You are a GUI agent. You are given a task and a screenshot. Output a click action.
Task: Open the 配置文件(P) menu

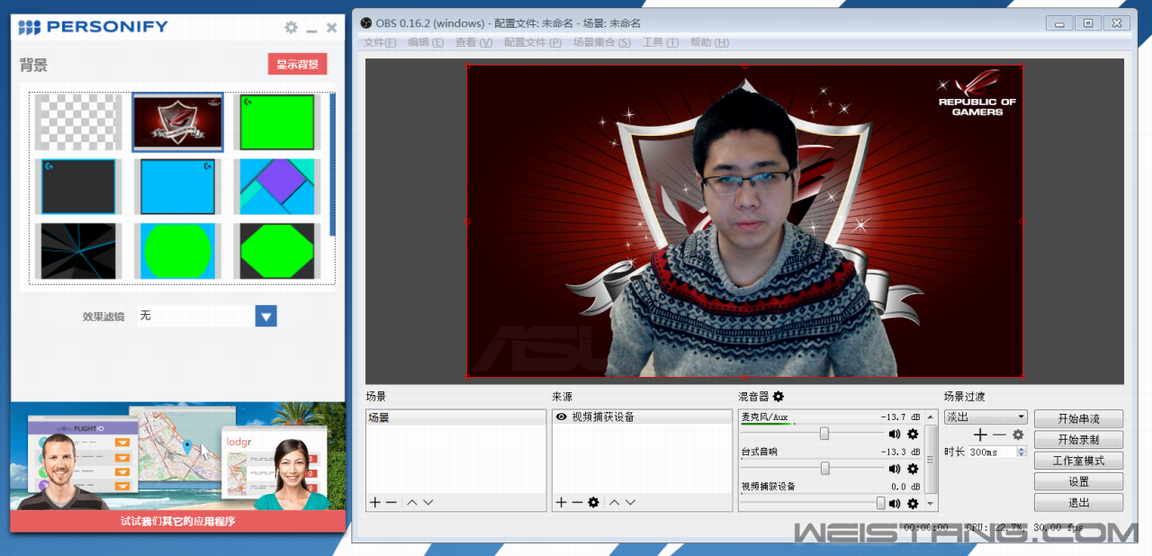point(533,43)
